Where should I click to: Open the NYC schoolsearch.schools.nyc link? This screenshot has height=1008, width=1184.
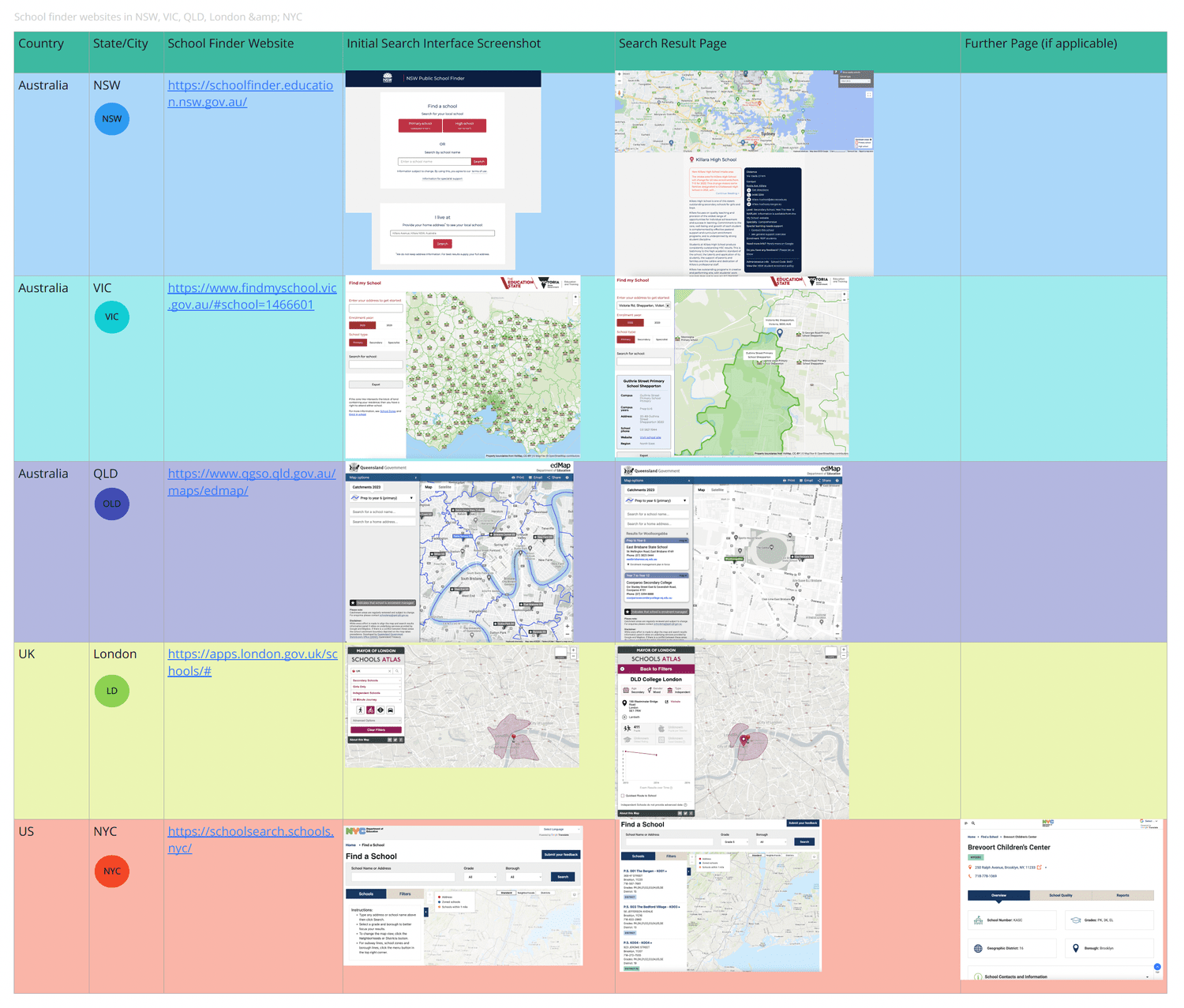pos(250,839)
